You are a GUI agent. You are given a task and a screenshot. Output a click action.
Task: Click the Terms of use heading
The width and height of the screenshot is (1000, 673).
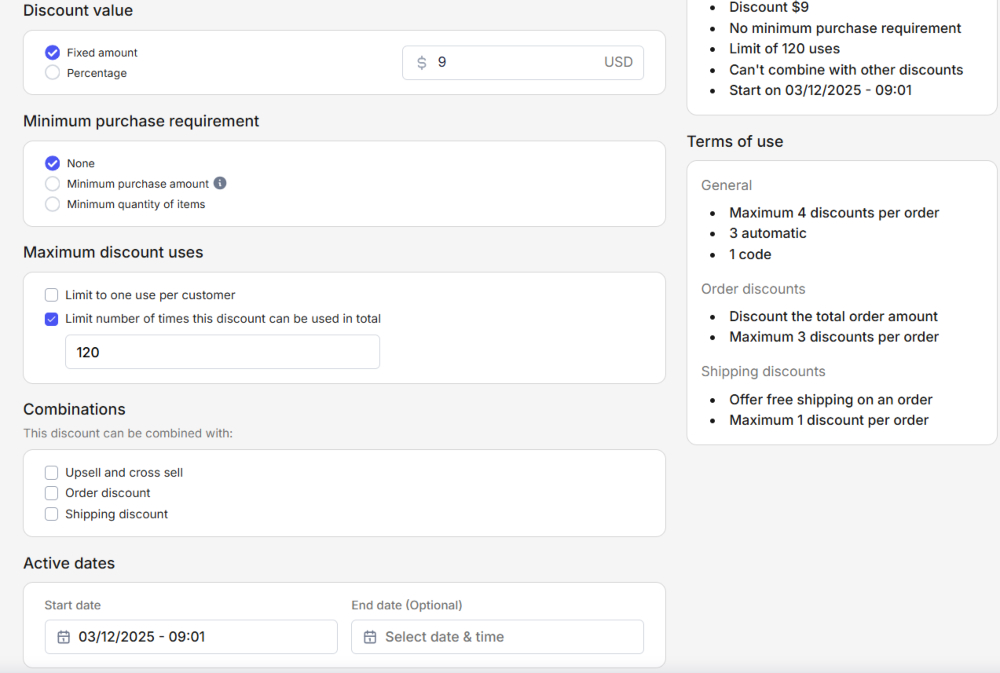(x=735, y=142)
